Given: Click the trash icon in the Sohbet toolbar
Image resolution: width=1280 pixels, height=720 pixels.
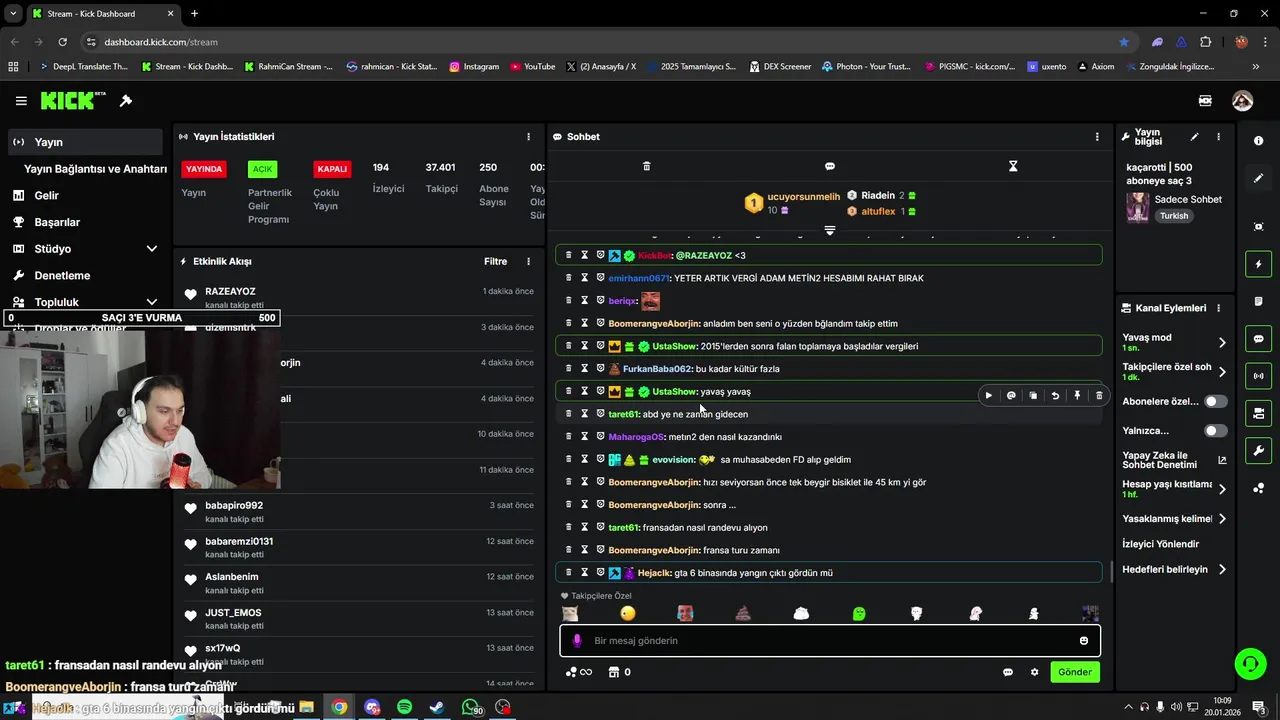Looking at the screenshot, I should [646, 166].
